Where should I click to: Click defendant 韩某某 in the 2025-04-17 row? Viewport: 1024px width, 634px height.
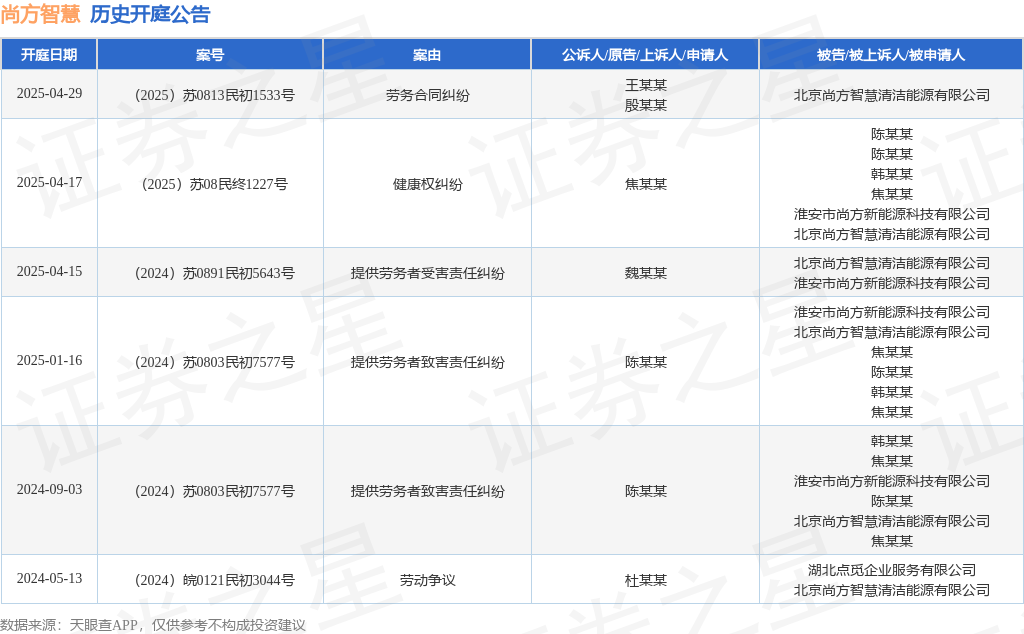[x=891, y=174]
